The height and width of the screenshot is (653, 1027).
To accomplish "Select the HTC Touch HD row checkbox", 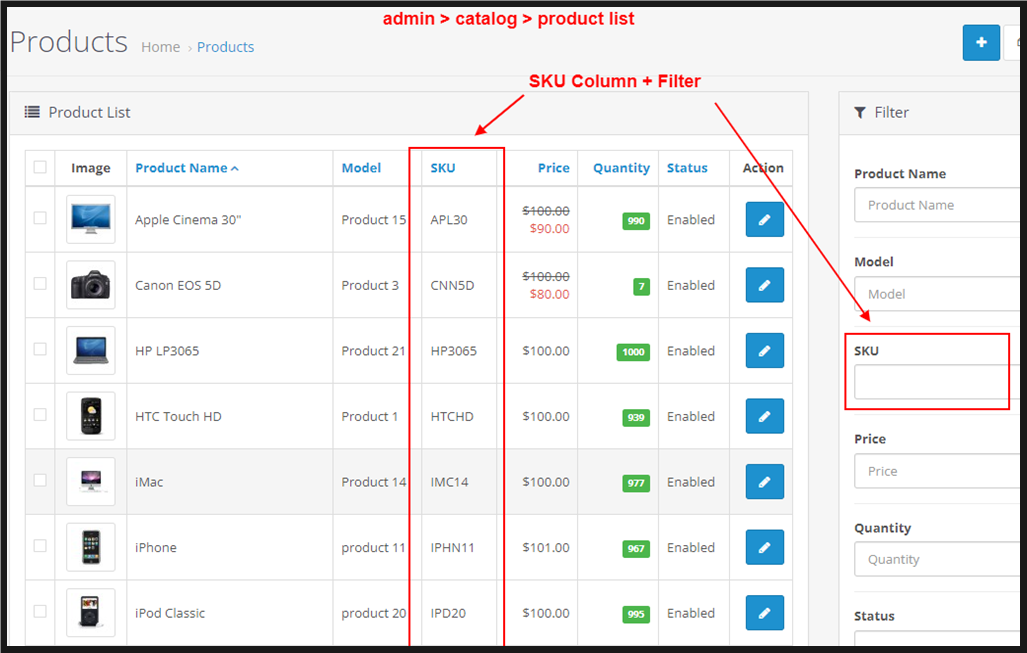I will (40, 415).
